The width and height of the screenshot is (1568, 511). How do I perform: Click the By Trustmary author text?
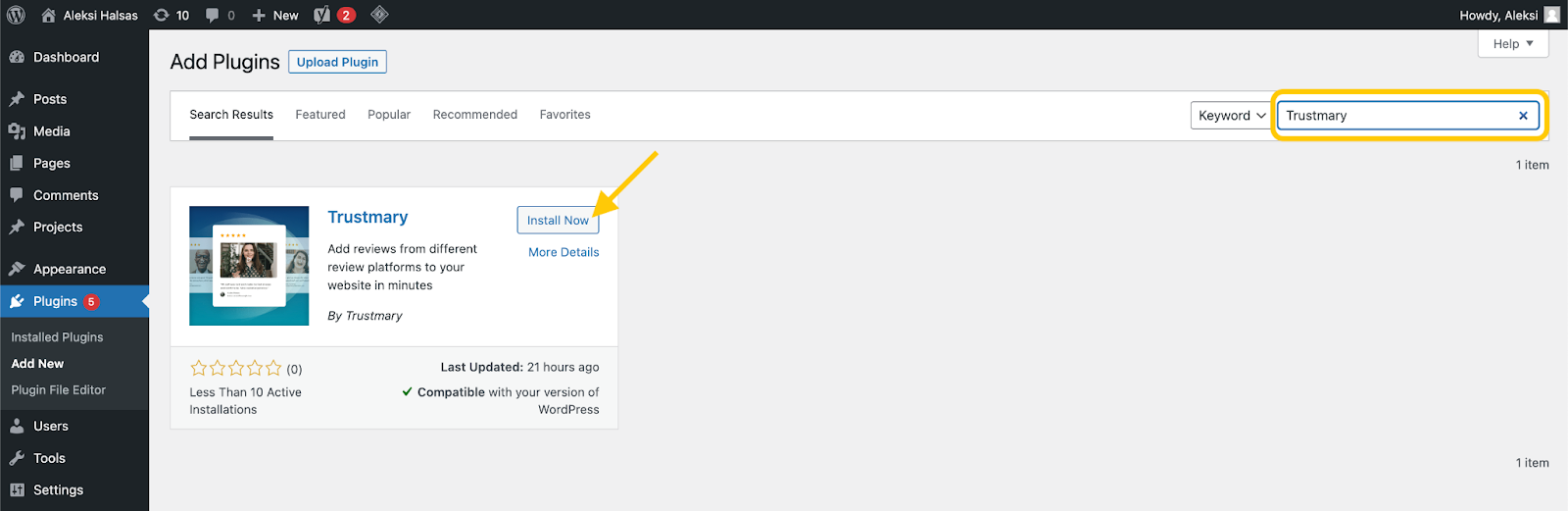(x=365, y=316)
